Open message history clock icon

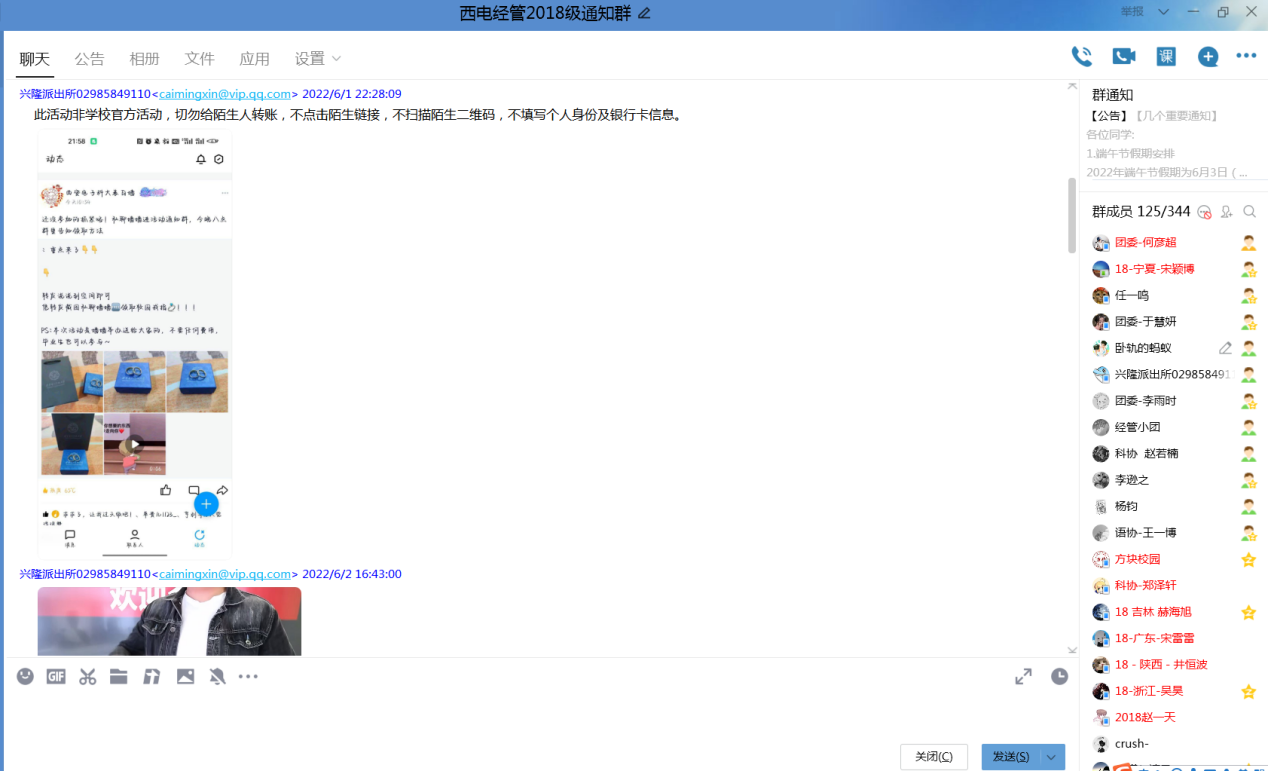[1059, 677]
